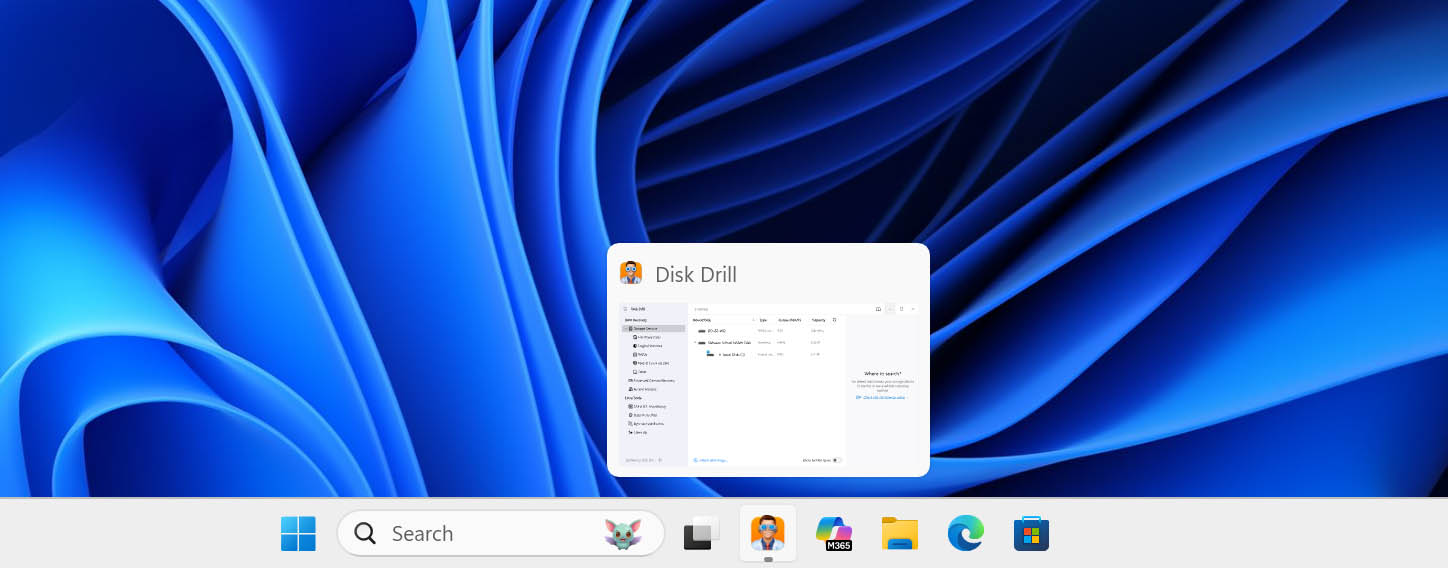
Task: Launch the Microsoft 365 Copilot app
Action: click(x=834, y=533)
